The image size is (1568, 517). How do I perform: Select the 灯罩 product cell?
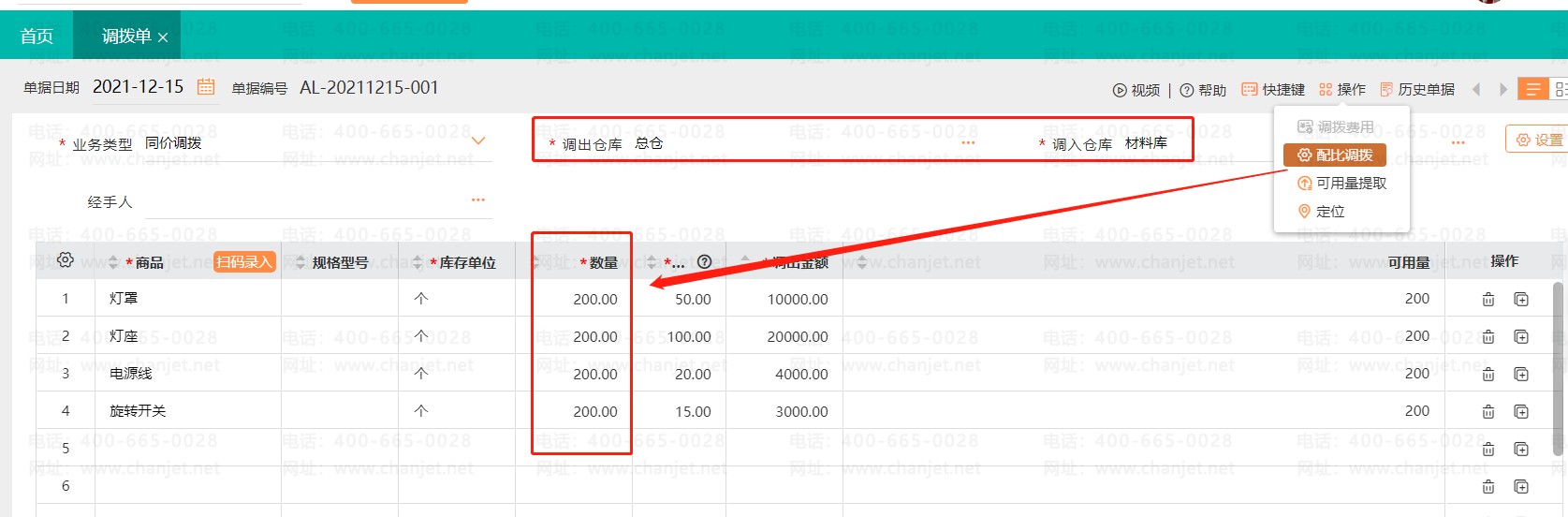(x=188, y=298)
